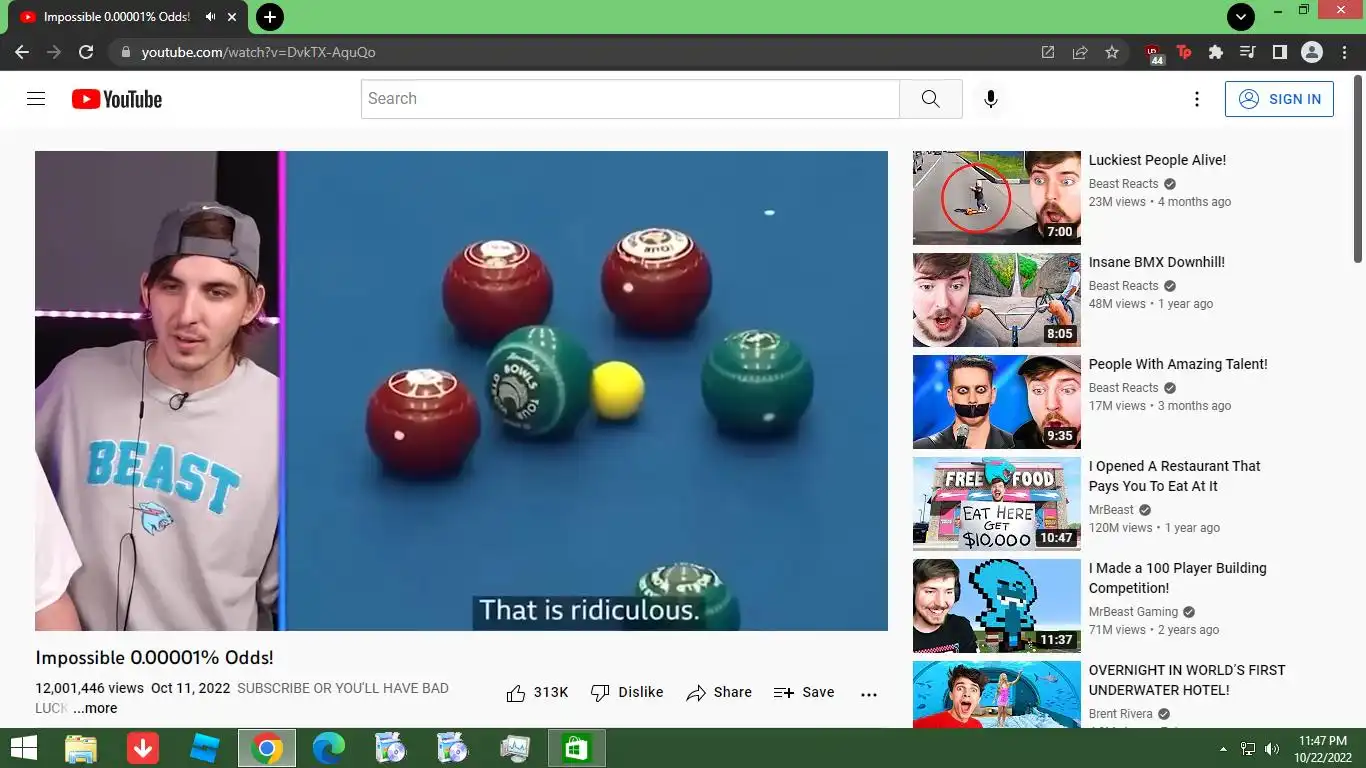Image resolution: width=1366 pixels, height=768 pixels.
Task: Mute the tab via speaker icon
Action: click(x=211, y=17)
